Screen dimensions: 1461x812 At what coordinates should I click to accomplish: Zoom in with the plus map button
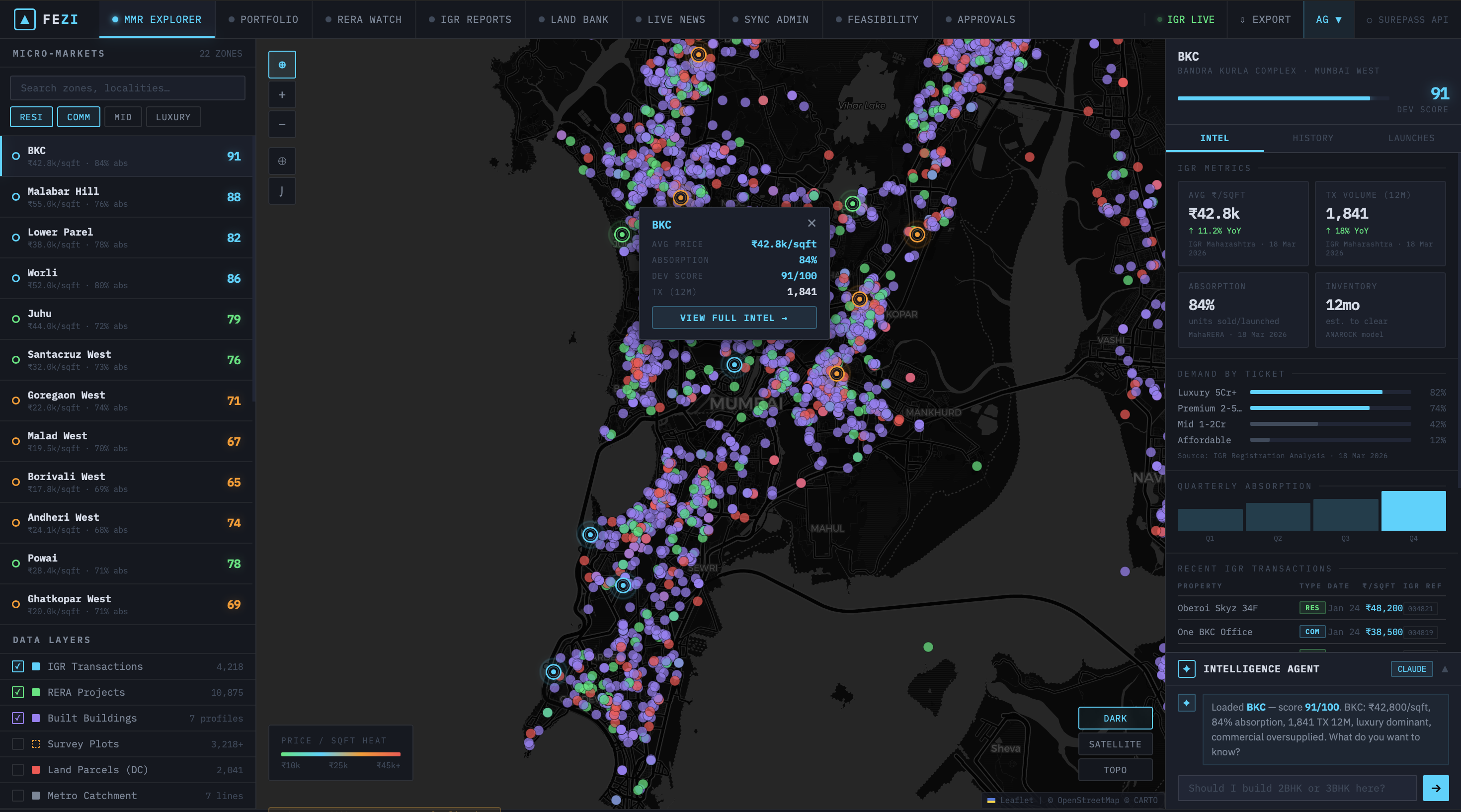(x=282, y=95)
